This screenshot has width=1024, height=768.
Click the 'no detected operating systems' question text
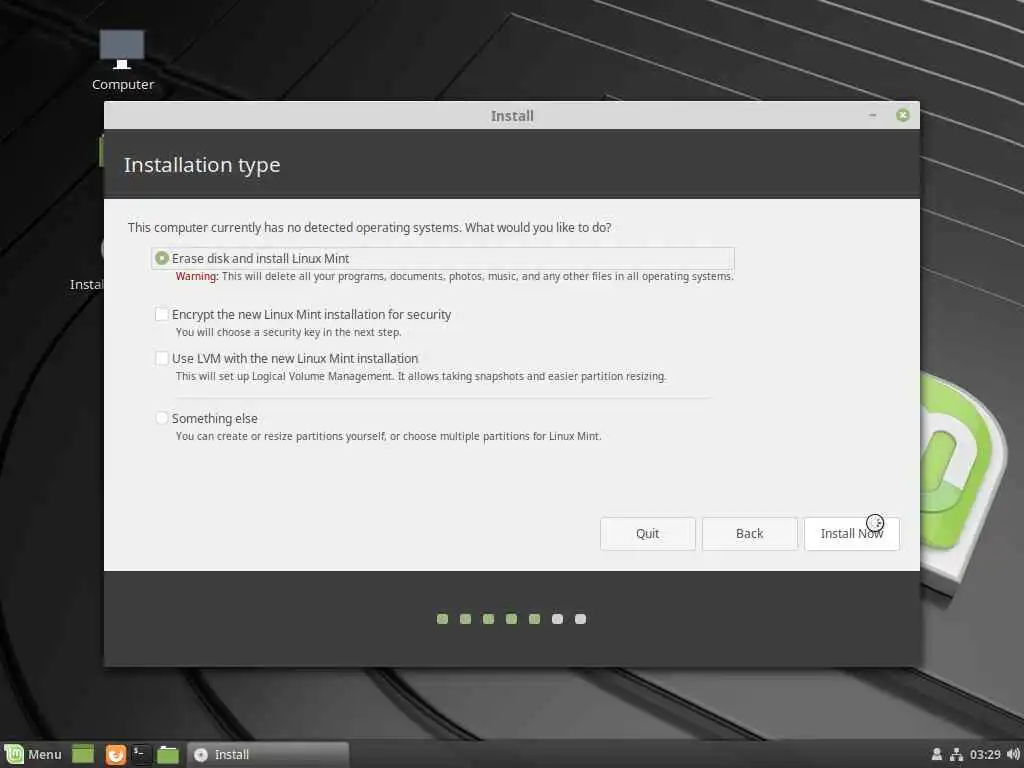click(x=370, y=227)
